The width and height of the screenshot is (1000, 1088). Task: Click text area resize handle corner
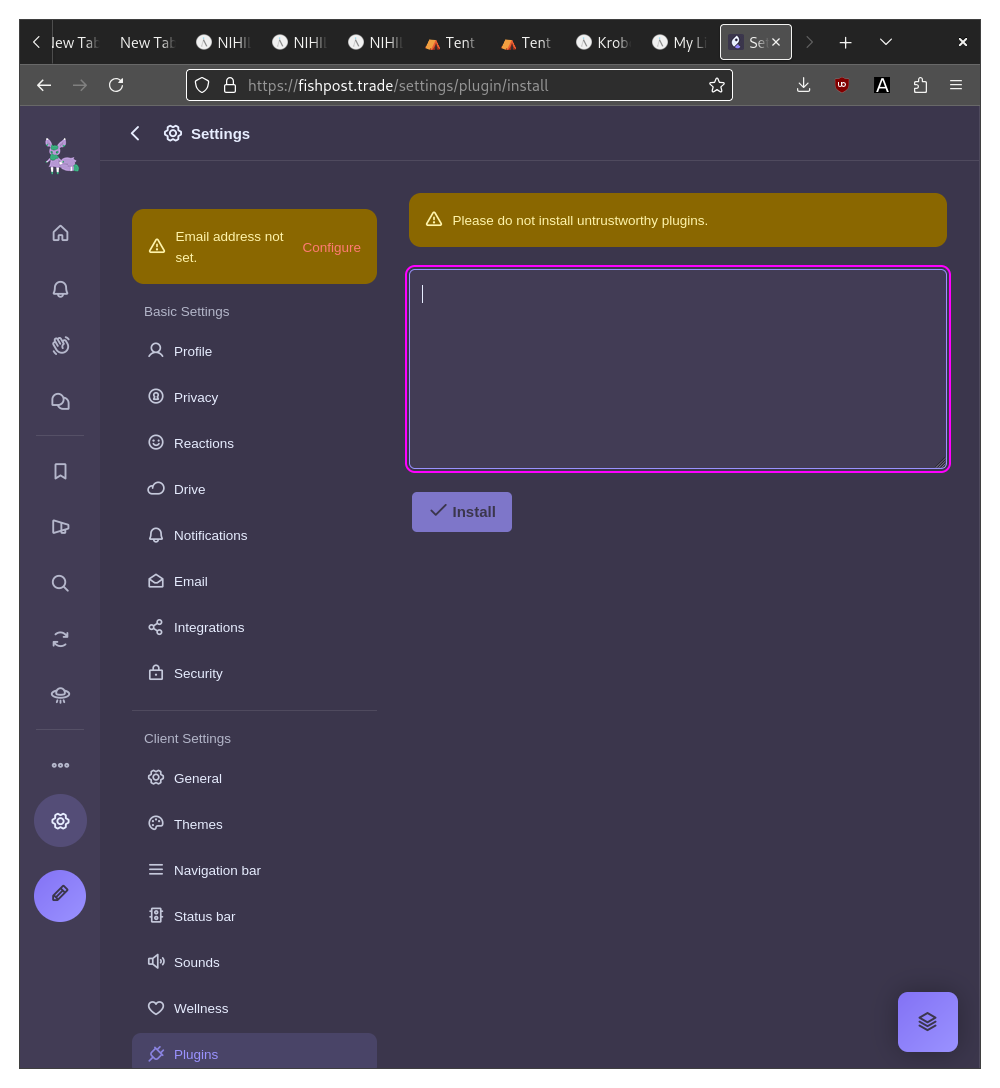pos(940,463)
